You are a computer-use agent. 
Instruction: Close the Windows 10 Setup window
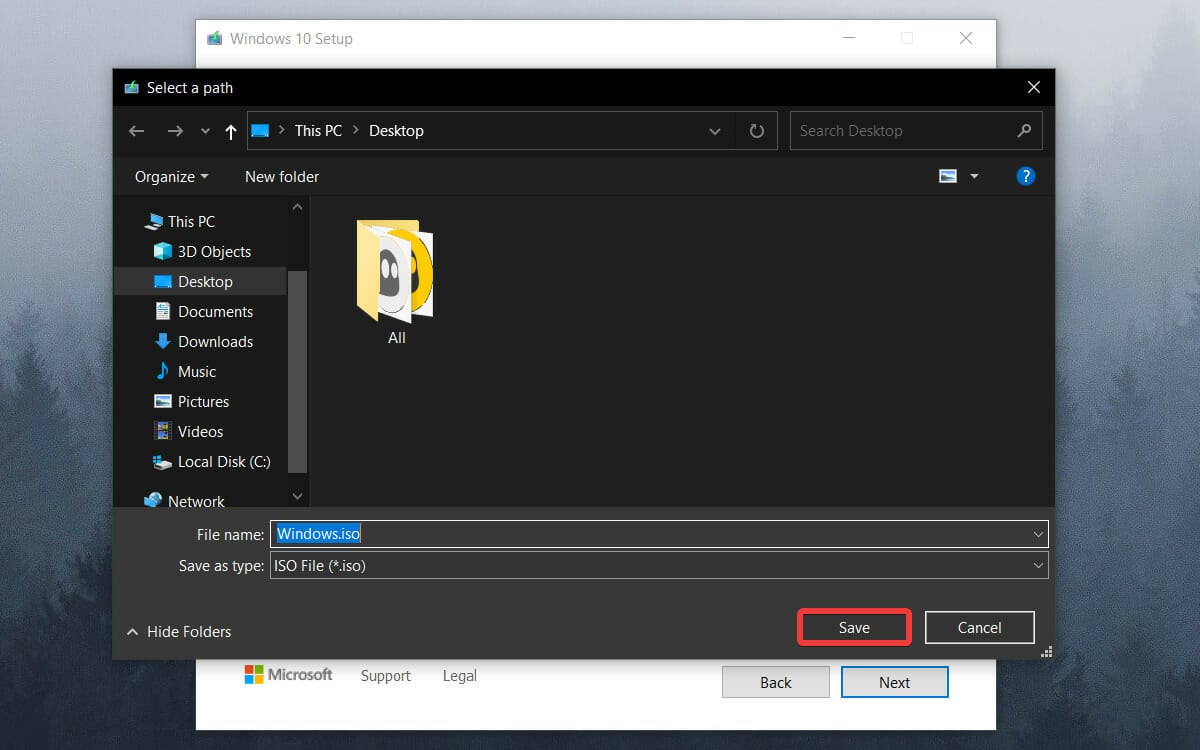pos(966,38)
